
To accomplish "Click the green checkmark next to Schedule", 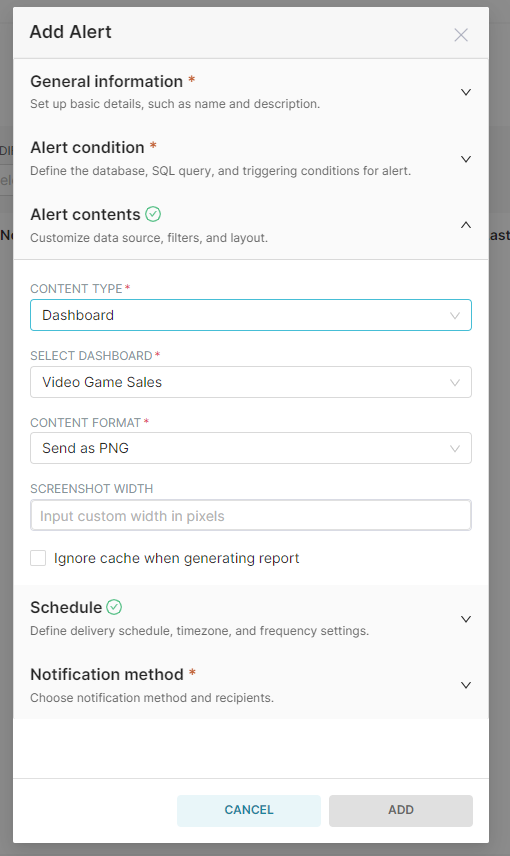I will tap(114, 607).
